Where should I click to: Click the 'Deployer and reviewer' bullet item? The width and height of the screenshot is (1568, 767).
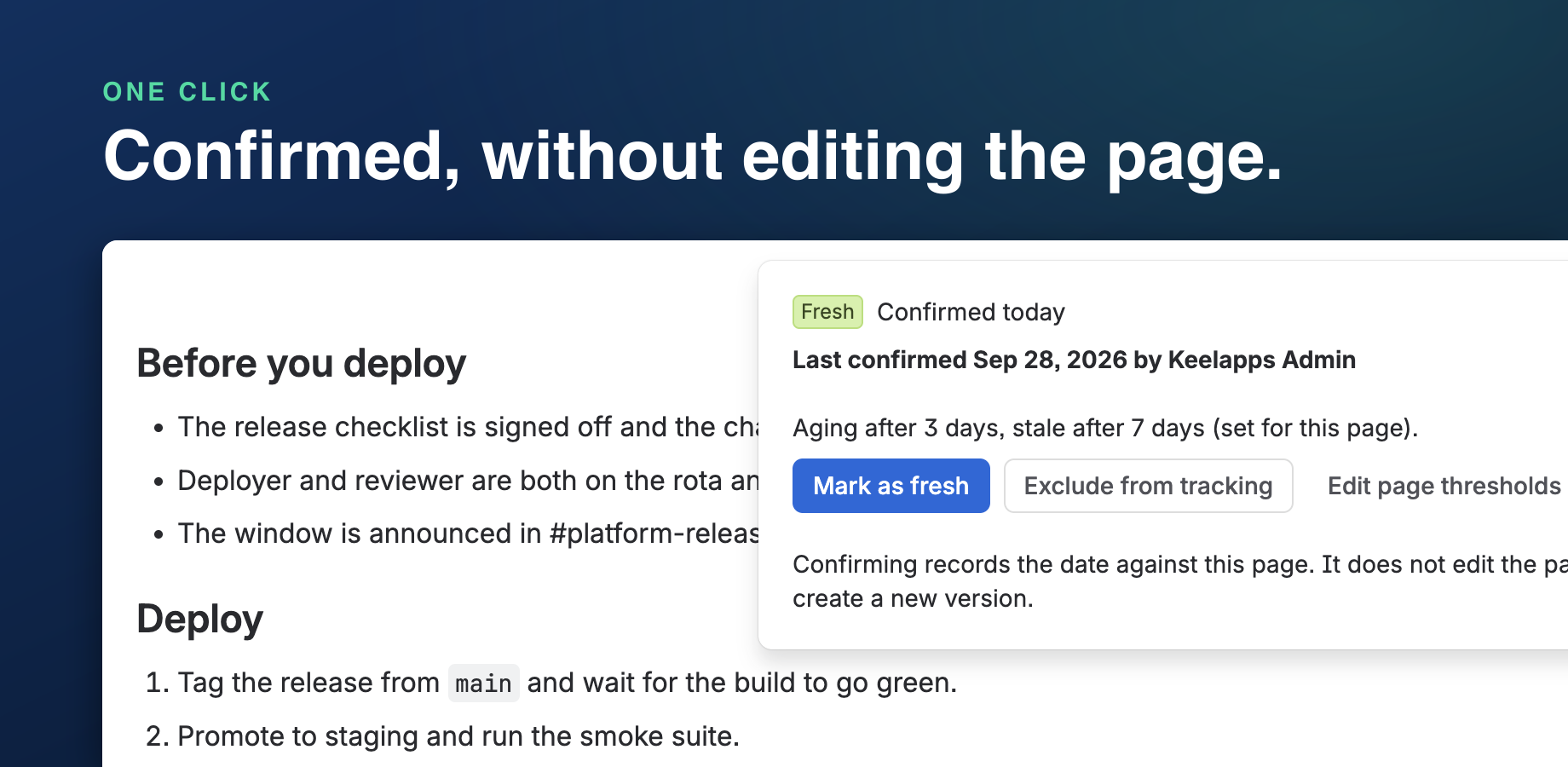pos(468,481)
